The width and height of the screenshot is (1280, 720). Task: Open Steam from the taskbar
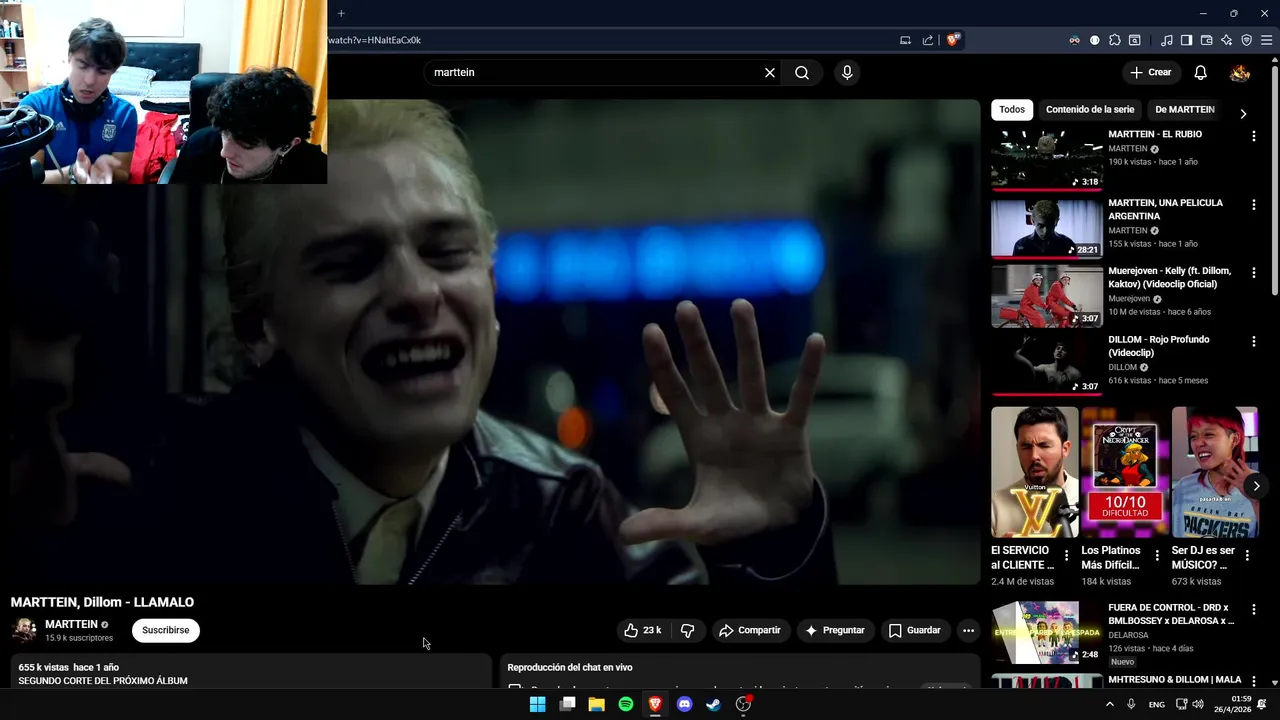click(713, 704)
